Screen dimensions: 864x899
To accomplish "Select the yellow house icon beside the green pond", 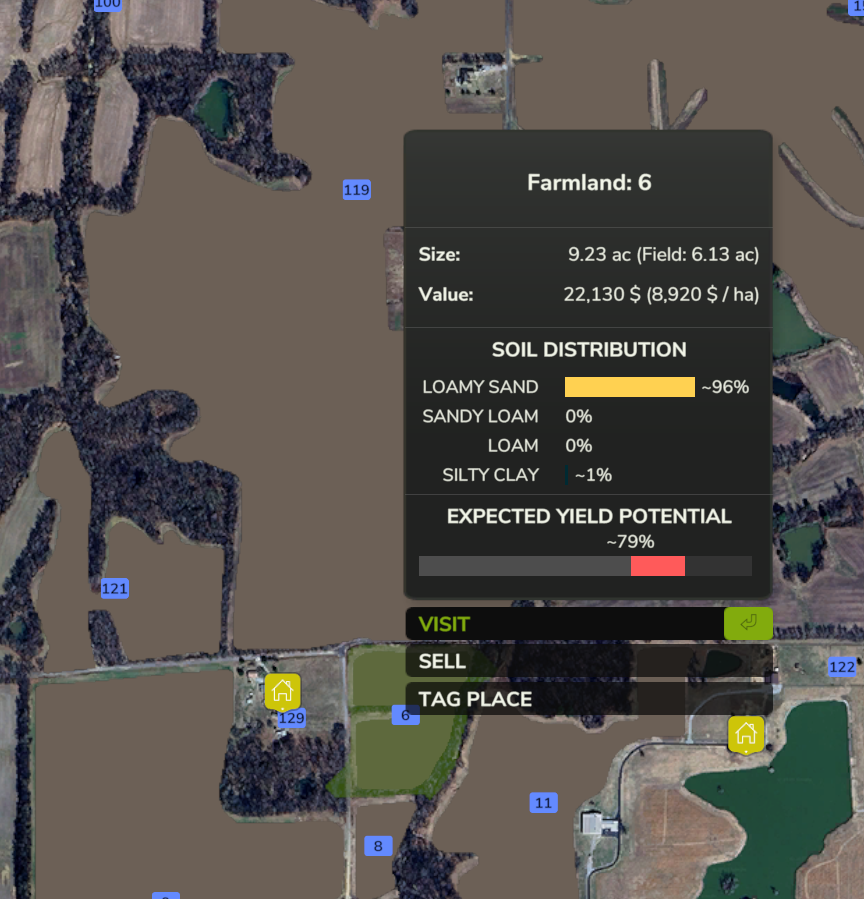I will (x=745, y=734).
